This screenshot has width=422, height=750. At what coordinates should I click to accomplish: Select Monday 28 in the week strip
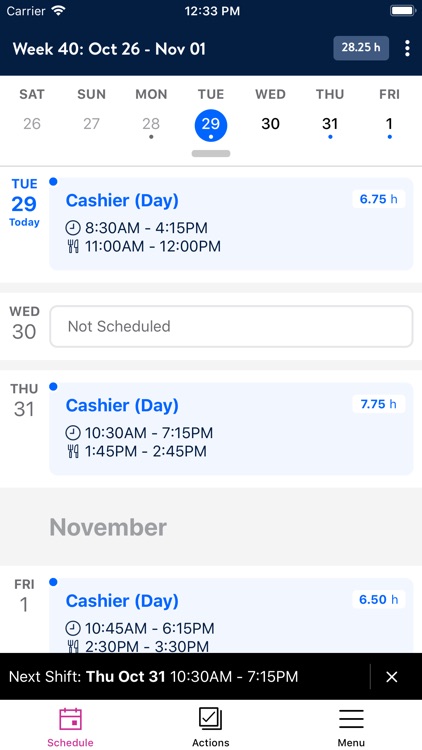[x=151, y=124]
